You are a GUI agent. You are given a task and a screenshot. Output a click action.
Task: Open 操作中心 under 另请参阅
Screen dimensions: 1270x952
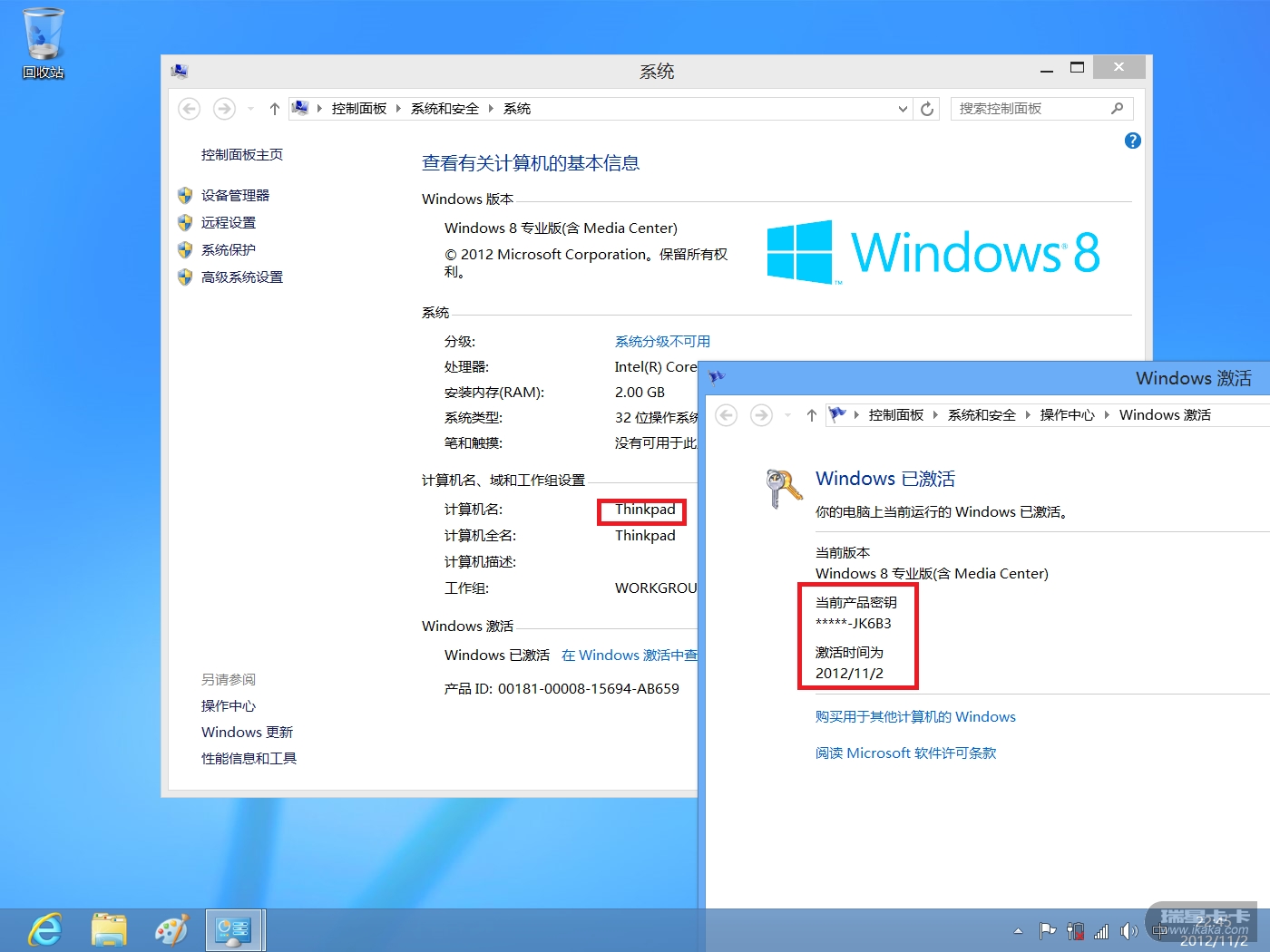tap(229, 705)
